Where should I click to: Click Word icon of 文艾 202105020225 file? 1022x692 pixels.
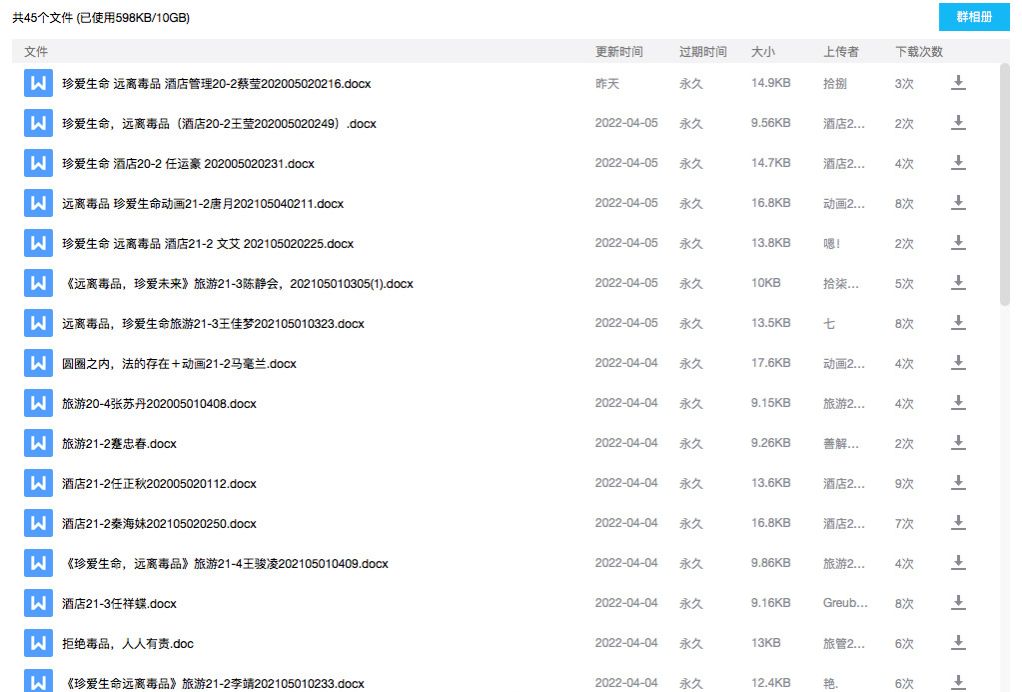pyautogui.click(x=38, y=243)
